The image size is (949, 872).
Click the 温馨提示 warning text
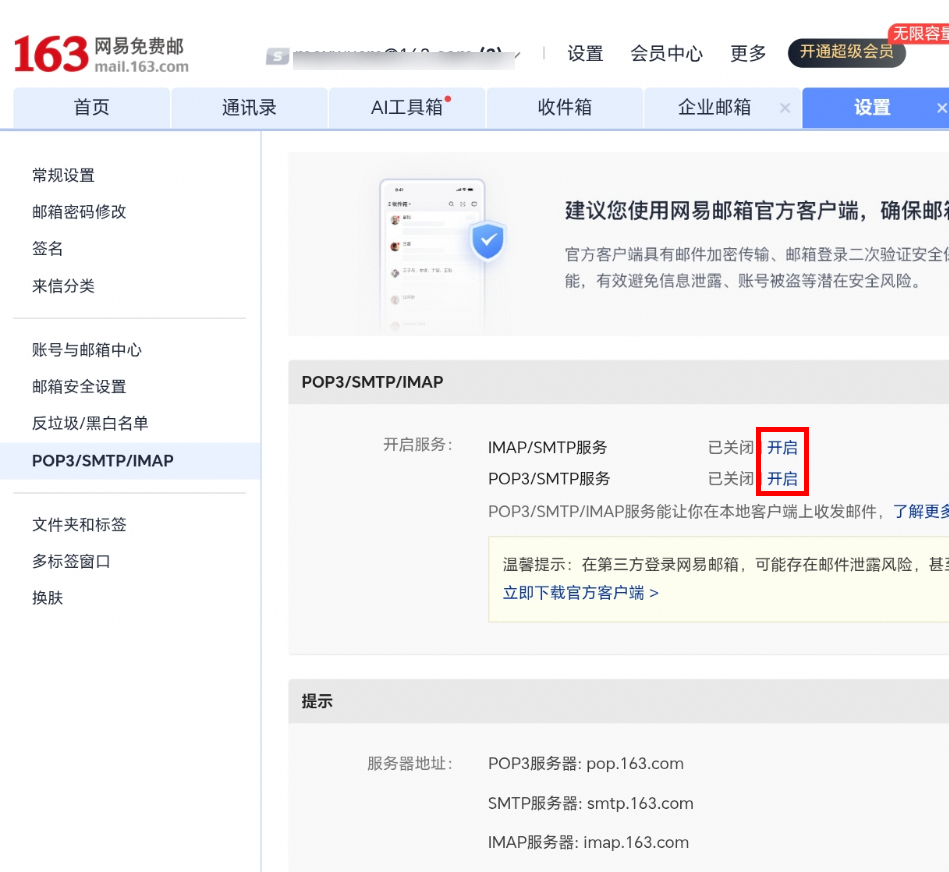coord(726,565)
